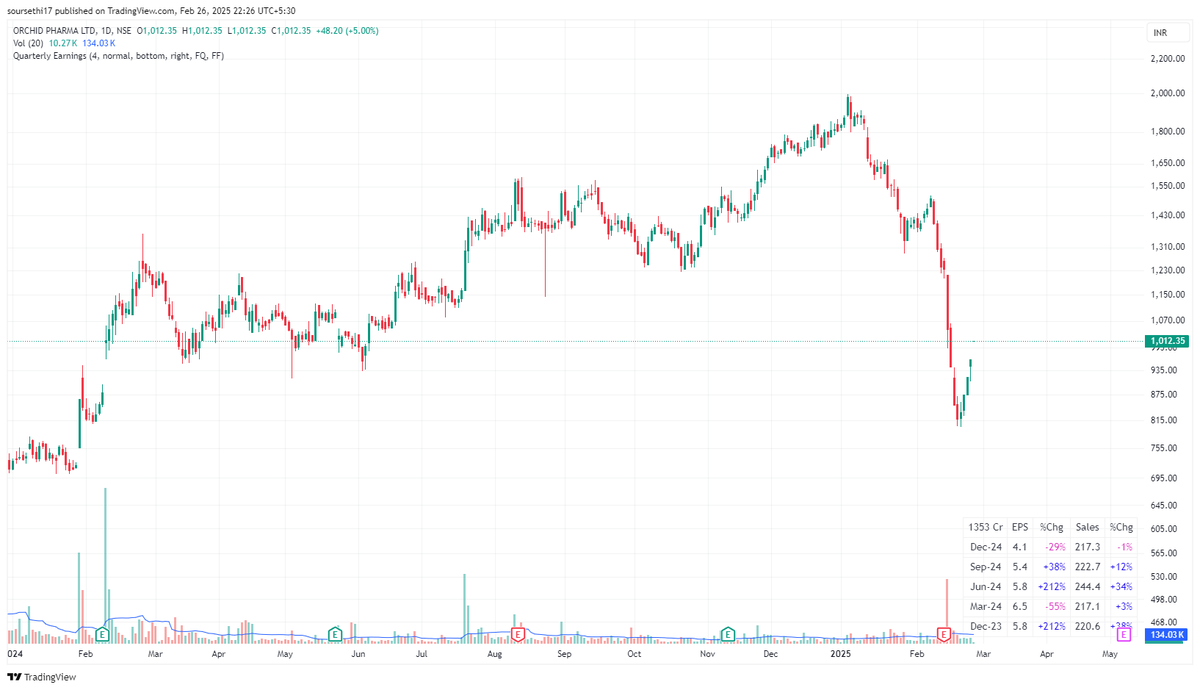This screenshot has height=690, width=1200.
Task: Click the Dec-23 row label in earnings table
Action: point(986,626)
